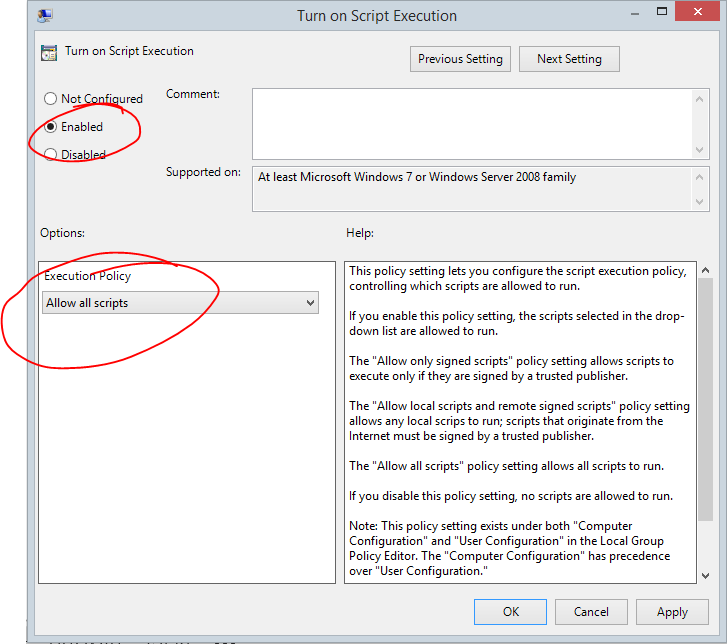Click the Comment box scroll up arrow
The image size is (727, 644).
point(700,98)
